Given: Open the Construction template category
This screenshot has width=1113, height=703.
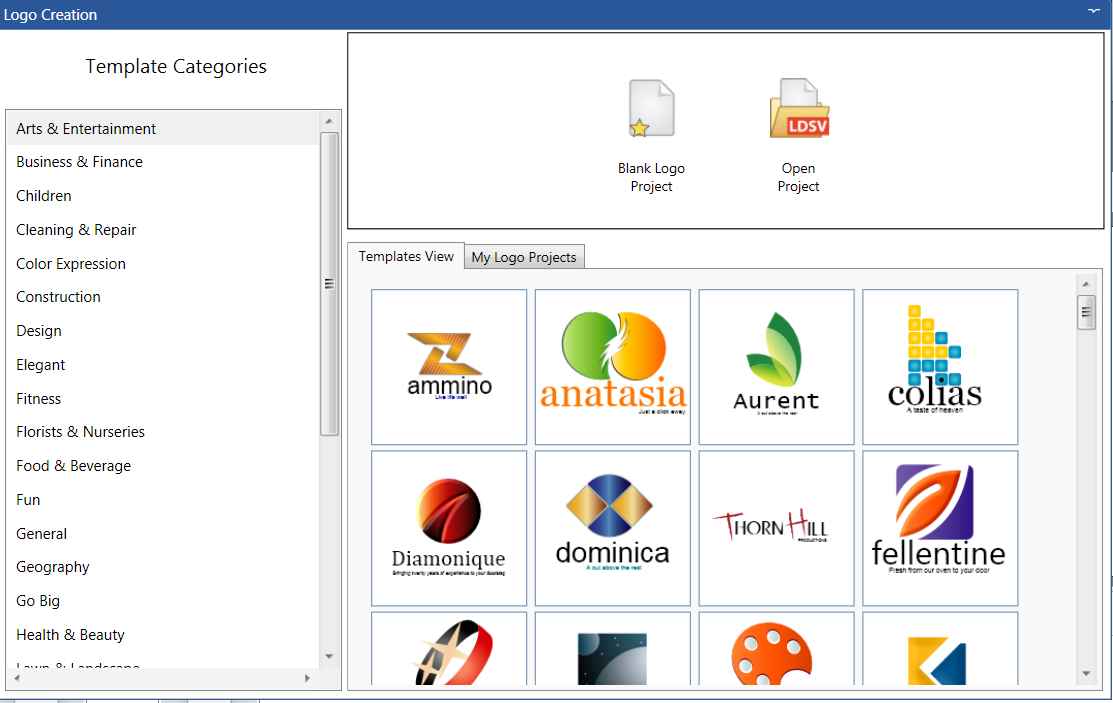Looking at the screenshot, I should click(58, 297).
